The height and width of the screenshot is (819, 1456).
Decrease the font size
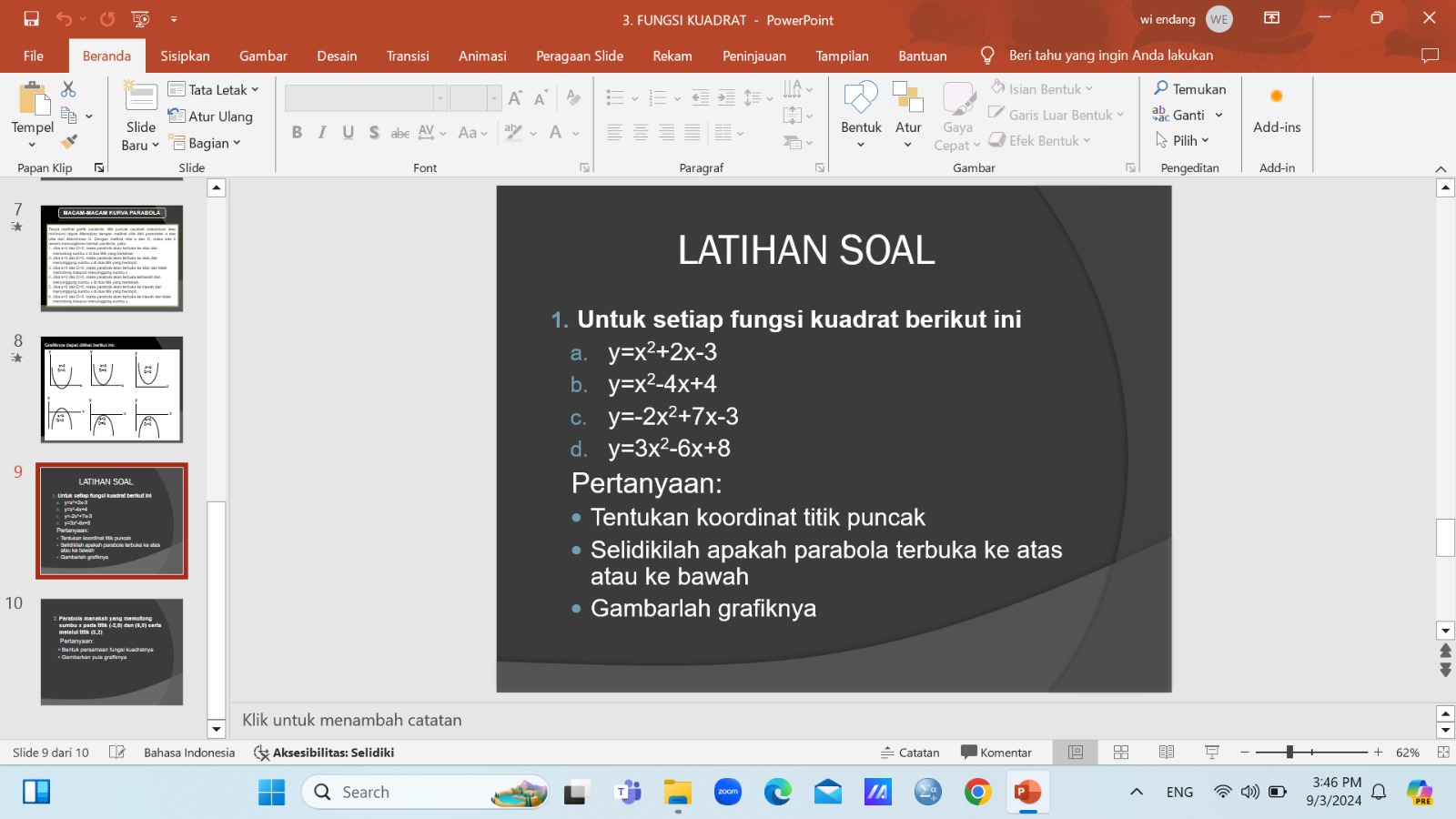pyautogui.click(x=541, y=97)
